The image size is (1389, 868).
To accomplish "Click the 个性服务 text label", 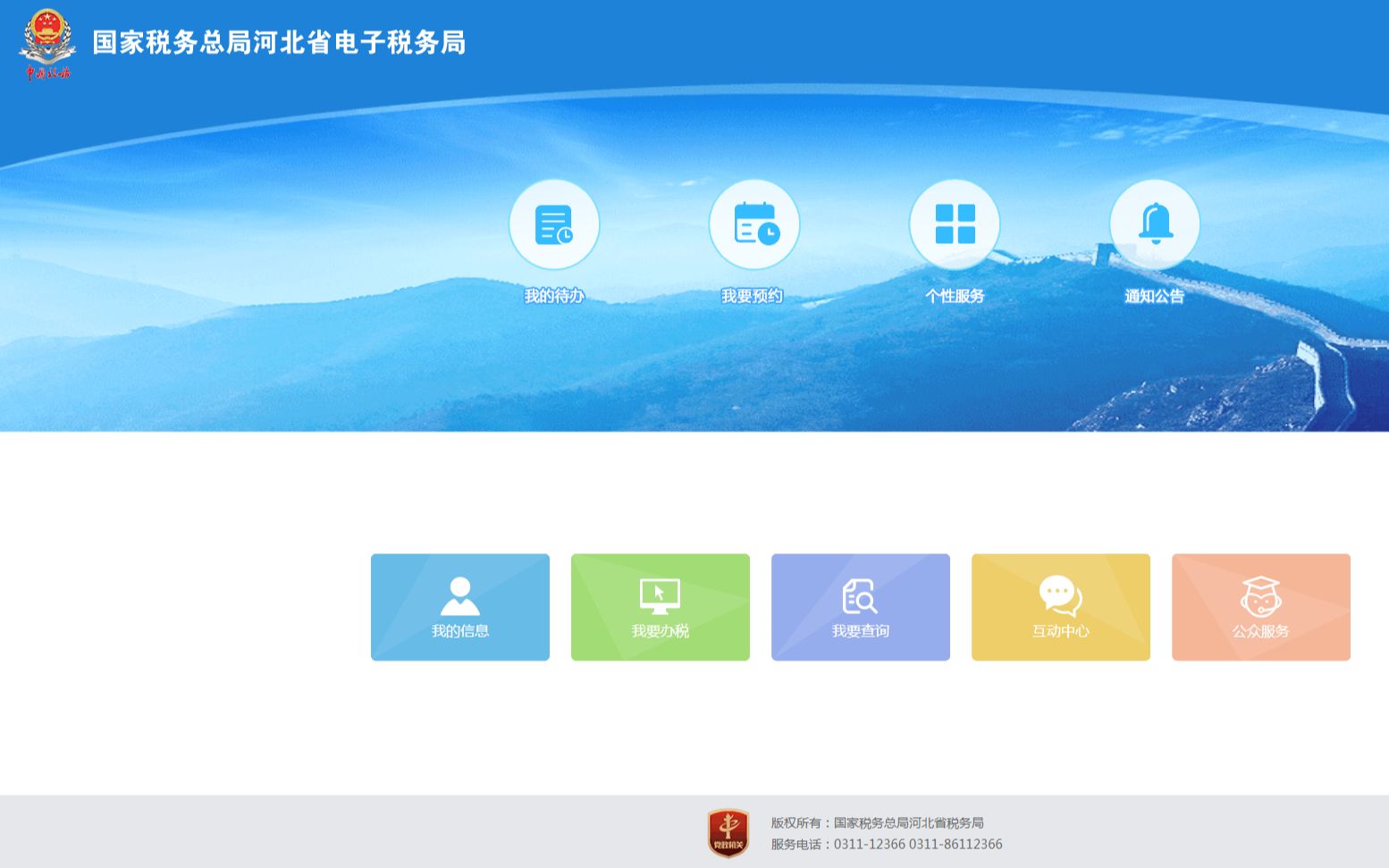I will [955, 296].
